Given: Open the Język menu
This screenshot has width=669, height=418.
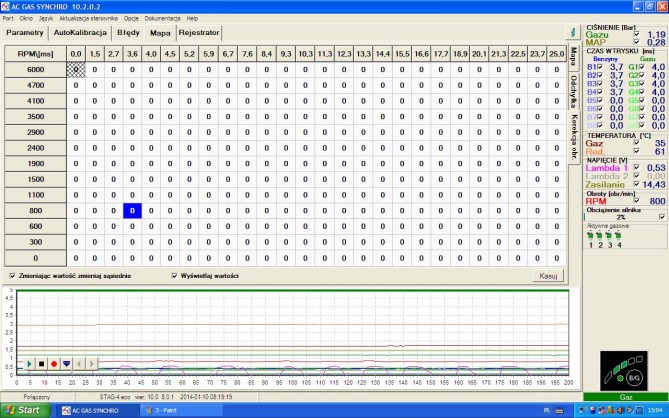Looking at the screenshot, I should (46, 18).
